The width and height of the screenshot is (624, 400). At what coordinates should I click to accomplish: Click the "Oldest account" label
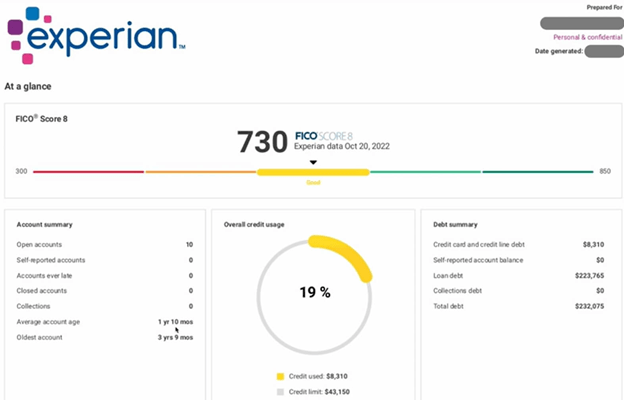[39, 337]
